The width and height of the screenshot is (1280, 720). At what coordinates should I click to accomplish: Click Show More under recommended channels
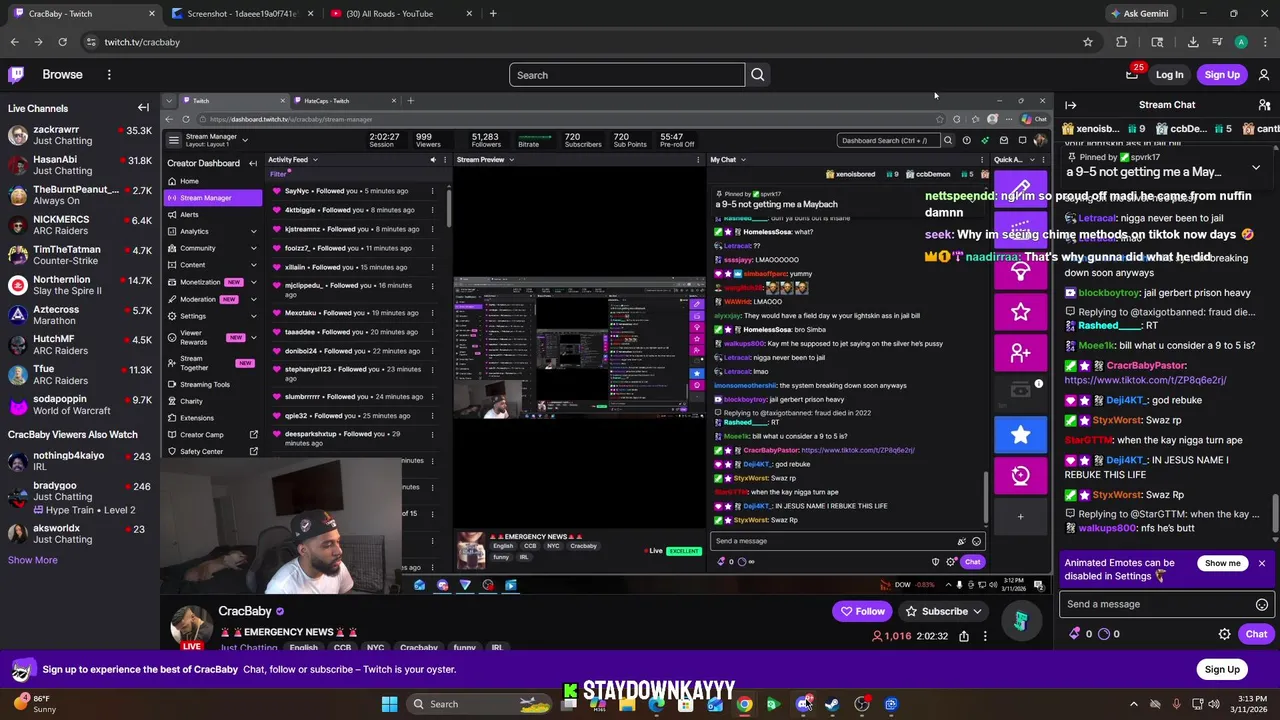coord(33,560)
